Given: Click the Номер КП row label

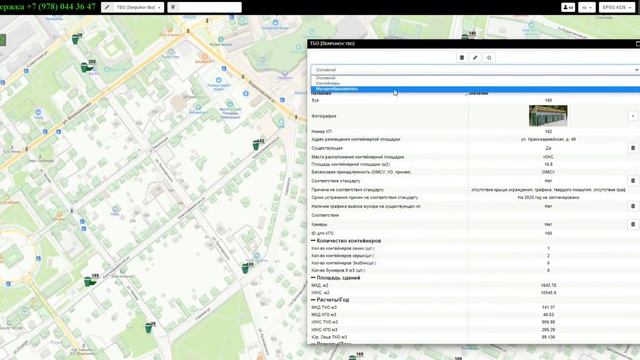Looking at the screenshot, I should pos(322,131).
